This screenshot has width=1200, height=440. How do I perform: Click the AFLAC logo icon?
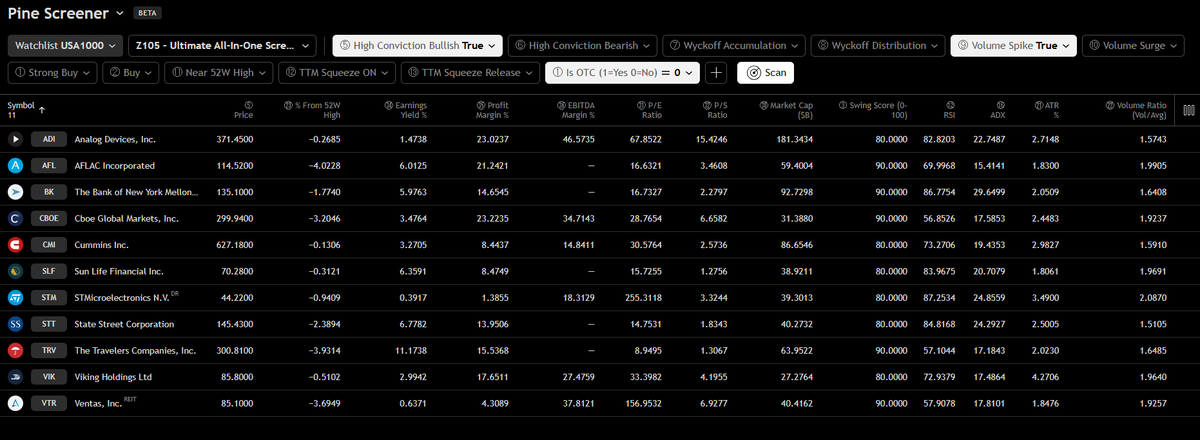(x=16, y=165)
